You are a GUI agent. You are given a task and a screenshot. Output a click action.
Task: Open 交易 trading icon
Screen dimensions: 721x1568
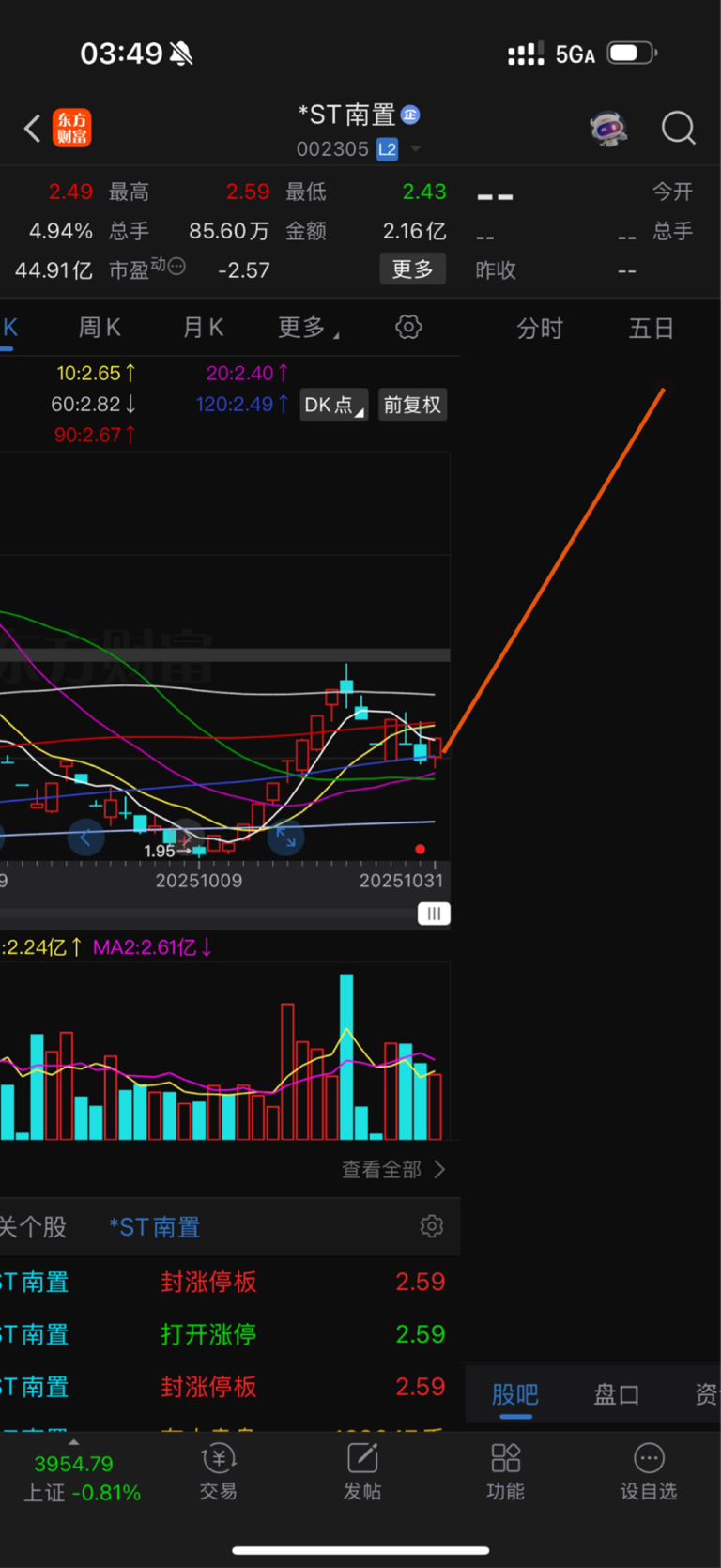coord(219,1472)
